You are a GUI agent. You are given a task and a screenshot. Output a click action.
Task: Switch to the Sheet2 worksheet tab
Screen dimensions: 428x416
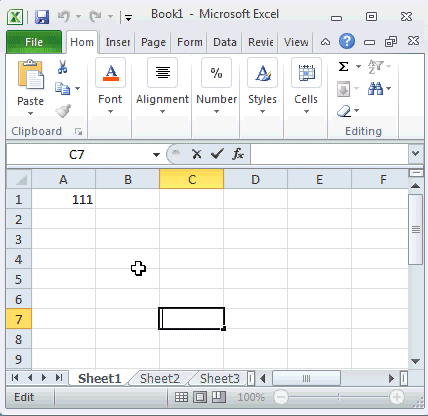[160, 379]
